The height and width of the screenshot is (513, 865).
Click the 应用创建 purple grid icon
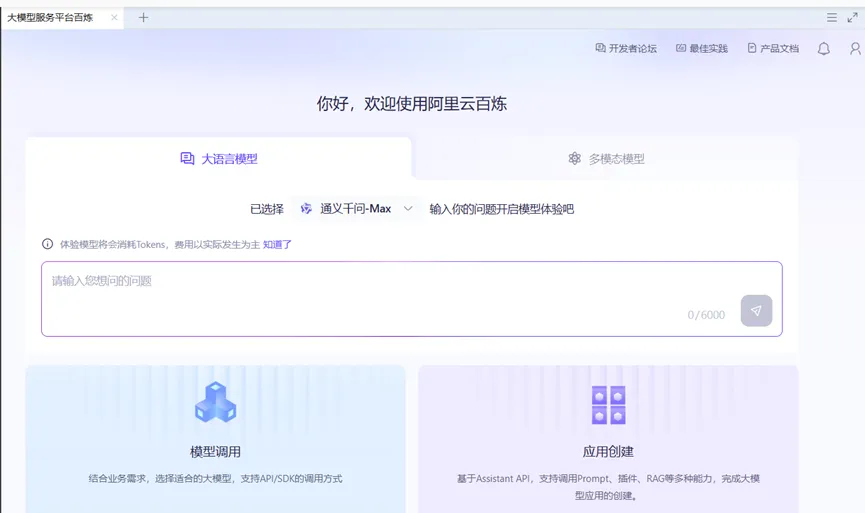pyautogui.click(x=608, y=405)
